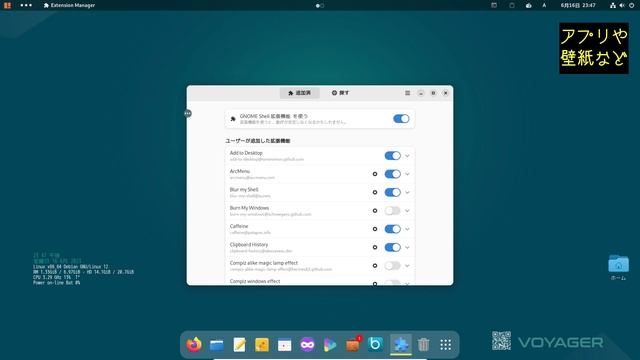This screenshot has width=640, height=360.
Task: Expand Compiz alike magic lamp effect chevron
Action: pos(407,266)
